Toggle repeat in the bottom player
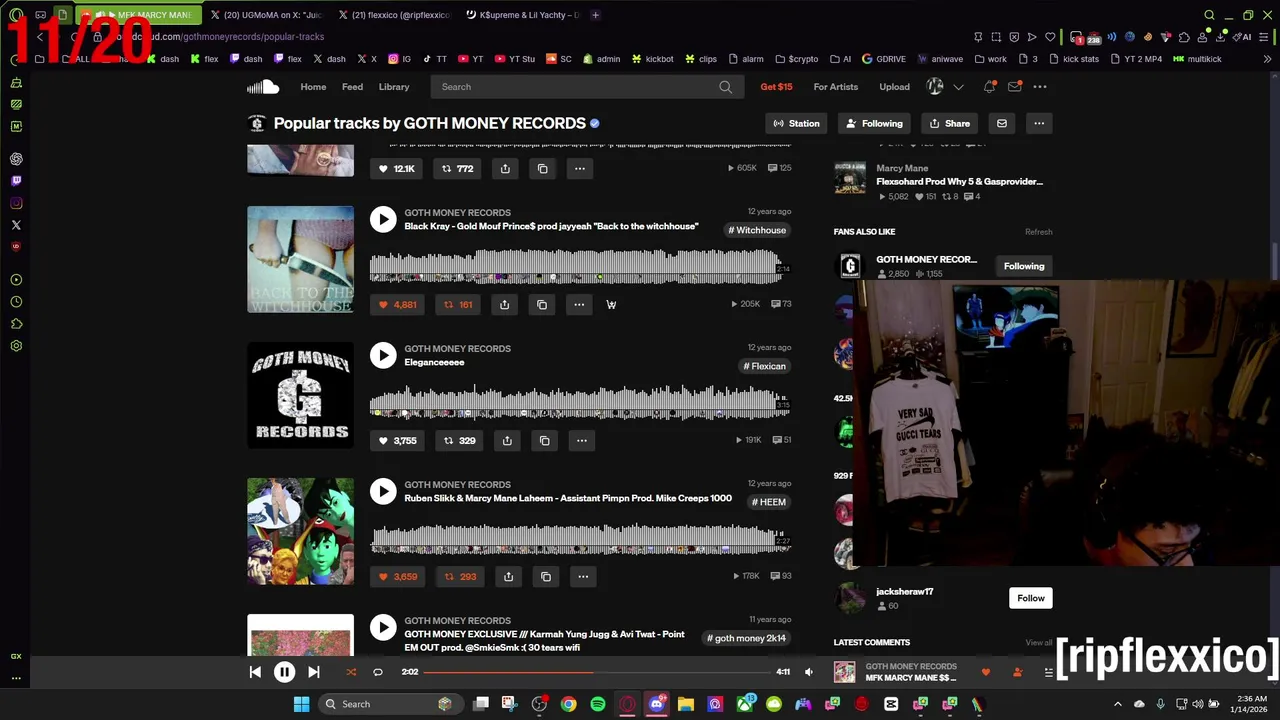Screen dimensions: 1280x720 [378, 672]
